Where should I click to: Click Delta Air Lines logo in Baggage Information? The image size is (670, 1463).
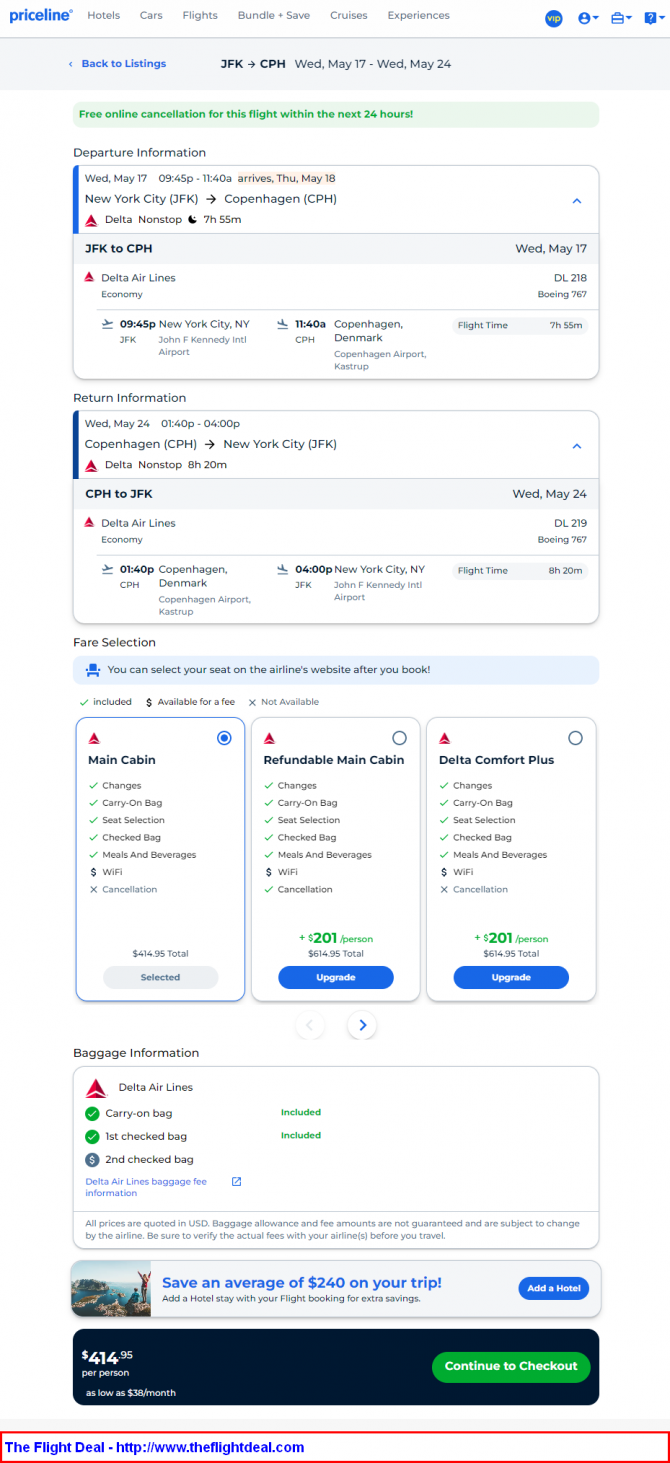point(96,1087)
